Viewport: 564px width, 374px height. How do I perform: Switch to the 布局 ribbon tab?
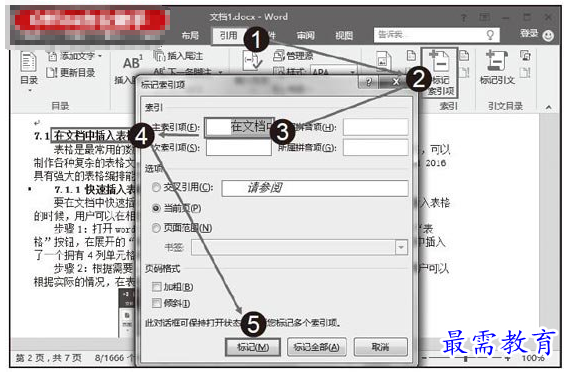click(190, 35)
